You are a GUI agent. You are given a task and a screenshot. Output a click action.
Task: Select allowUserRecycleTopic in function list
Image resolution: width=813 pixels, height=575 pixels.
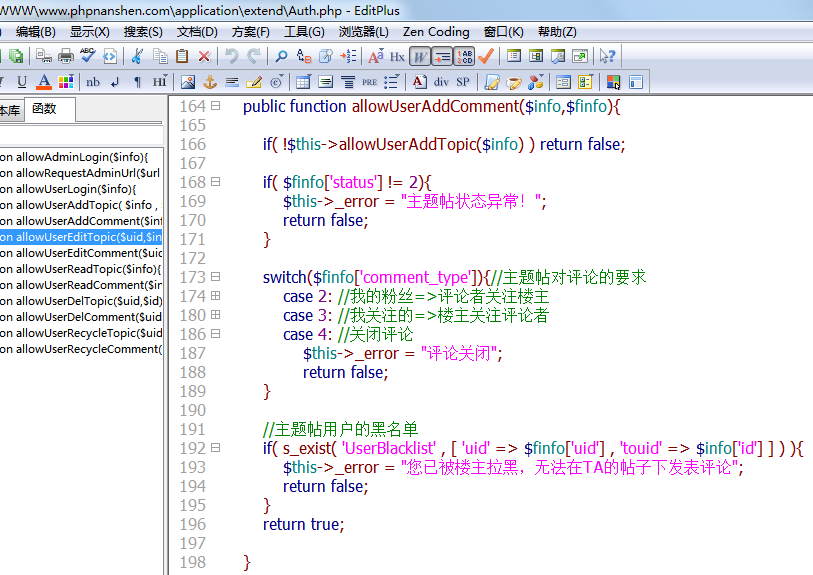click(x=81, y=333)
